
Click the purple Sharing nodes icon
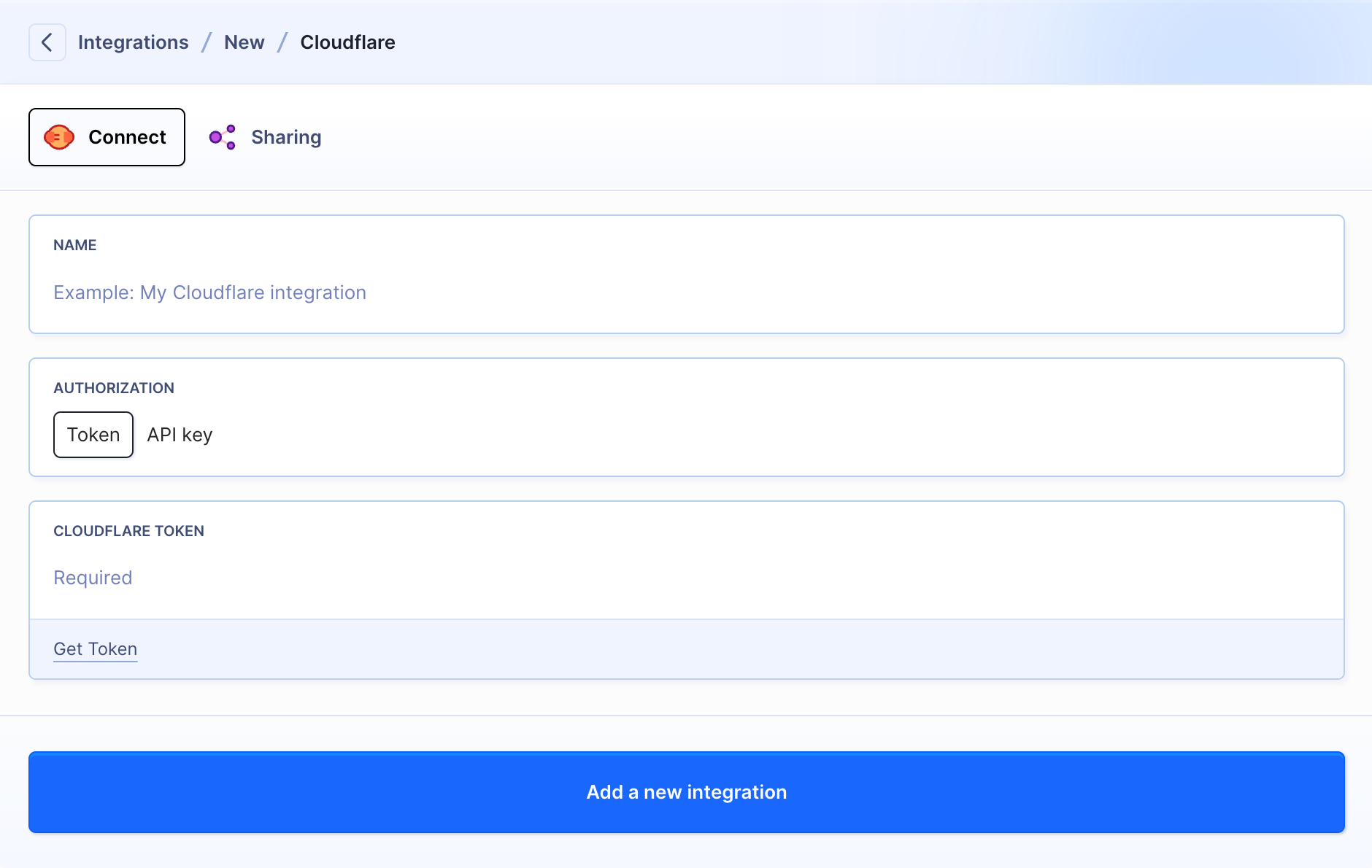[x=223, y=137]
